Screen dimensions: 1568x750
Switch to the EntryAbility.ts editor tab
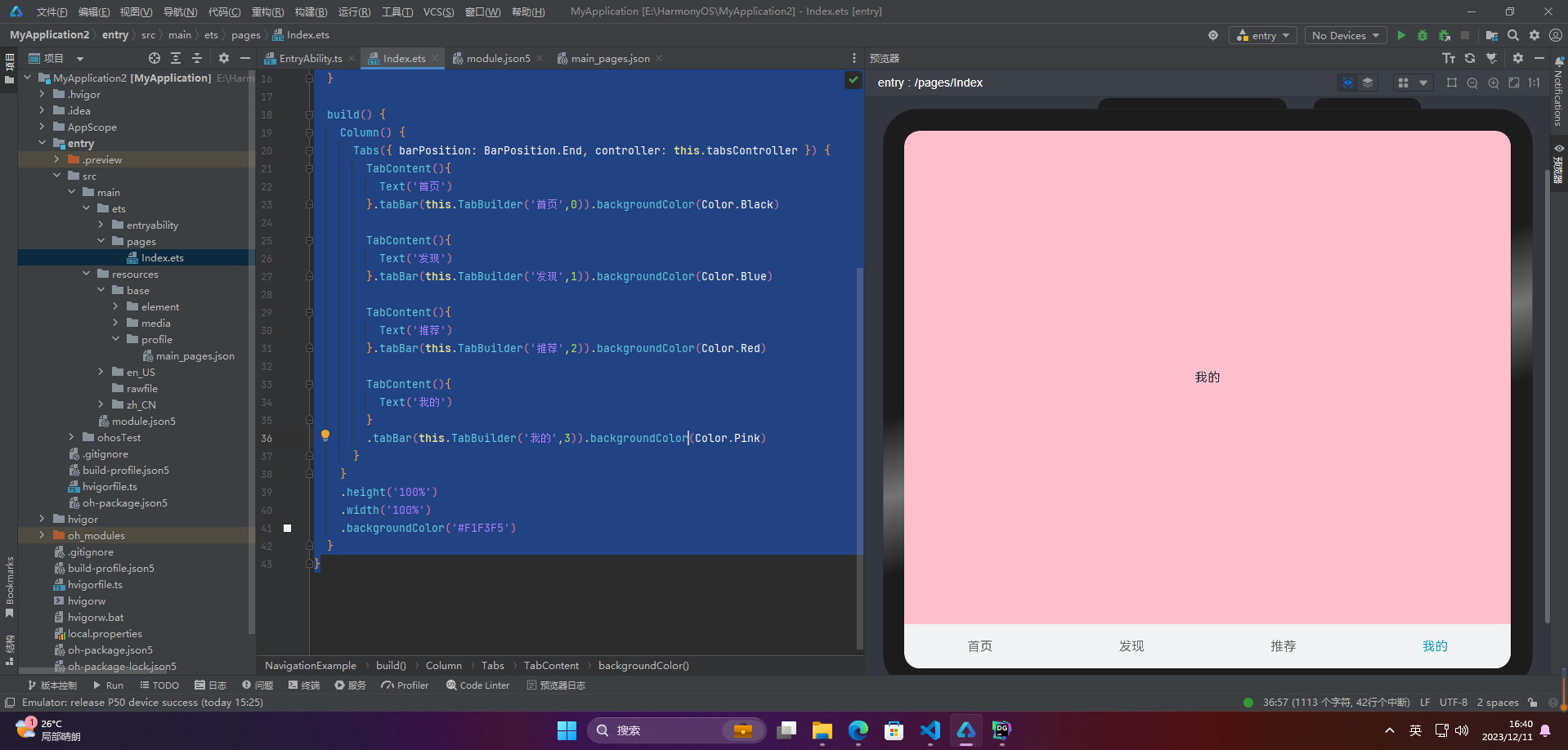tap(311, 58)
